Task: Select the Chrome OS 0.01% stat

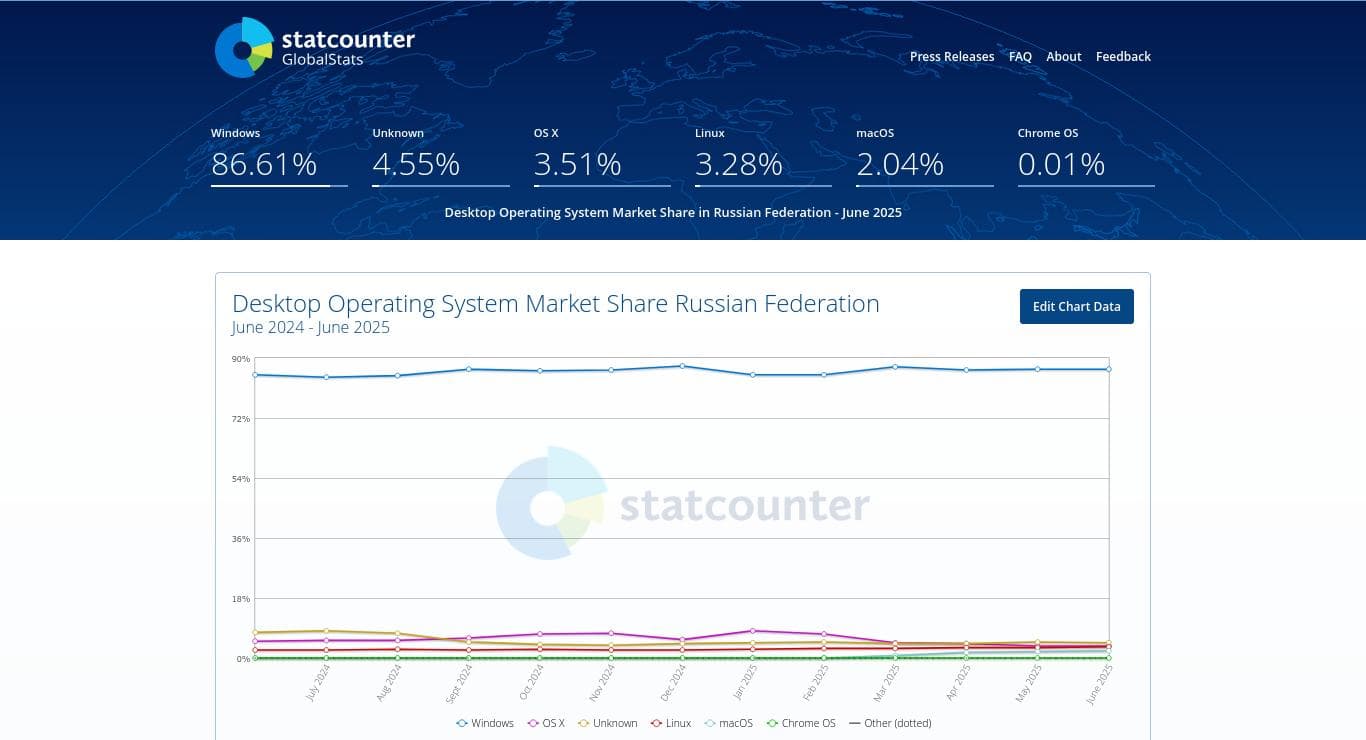Action: click(x=1061, y=163)
